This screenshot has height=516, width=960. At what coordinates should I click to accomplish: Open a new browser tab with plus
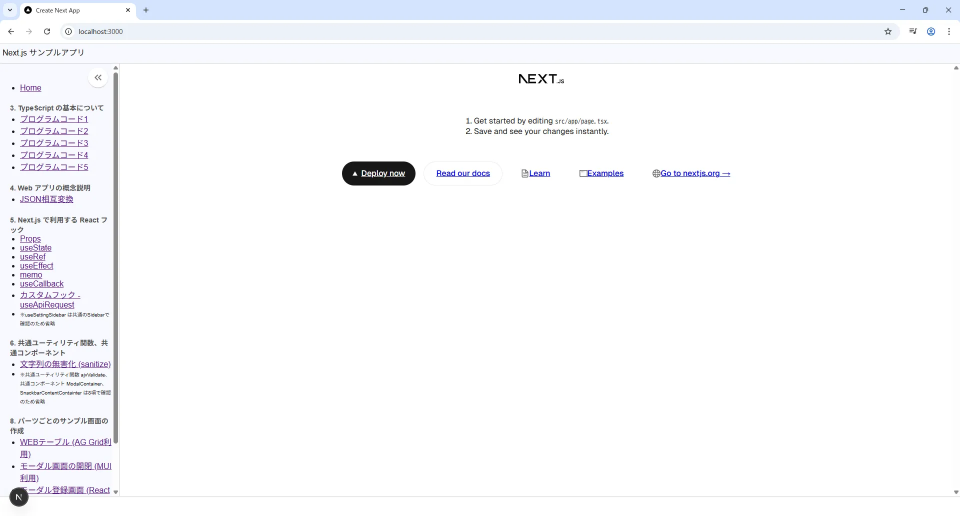146,10
